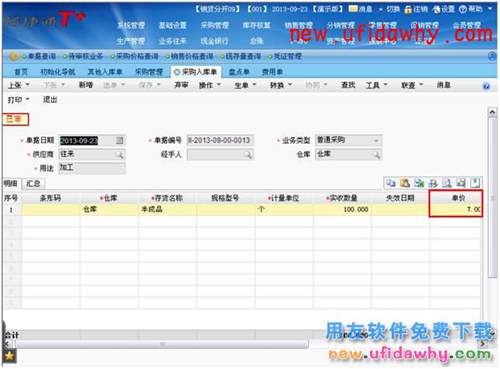Click the 半成品 cell in row 1
Image resolution: width=500 pixels, height=369 pixels.
pyautogui.click(x=168, y=210)
